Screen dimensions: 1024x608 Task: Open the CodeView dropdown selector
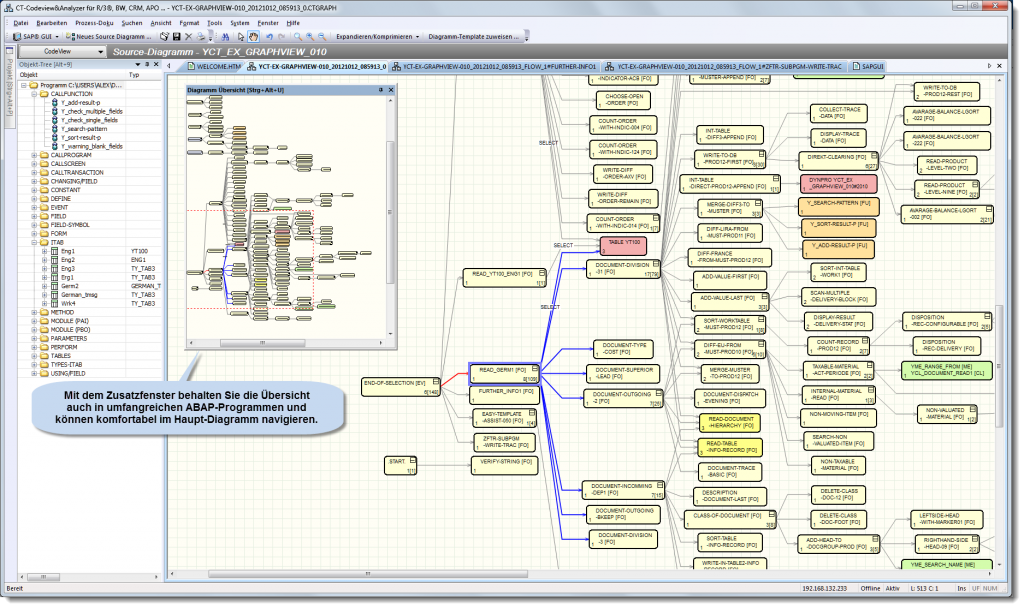point(100,50)
